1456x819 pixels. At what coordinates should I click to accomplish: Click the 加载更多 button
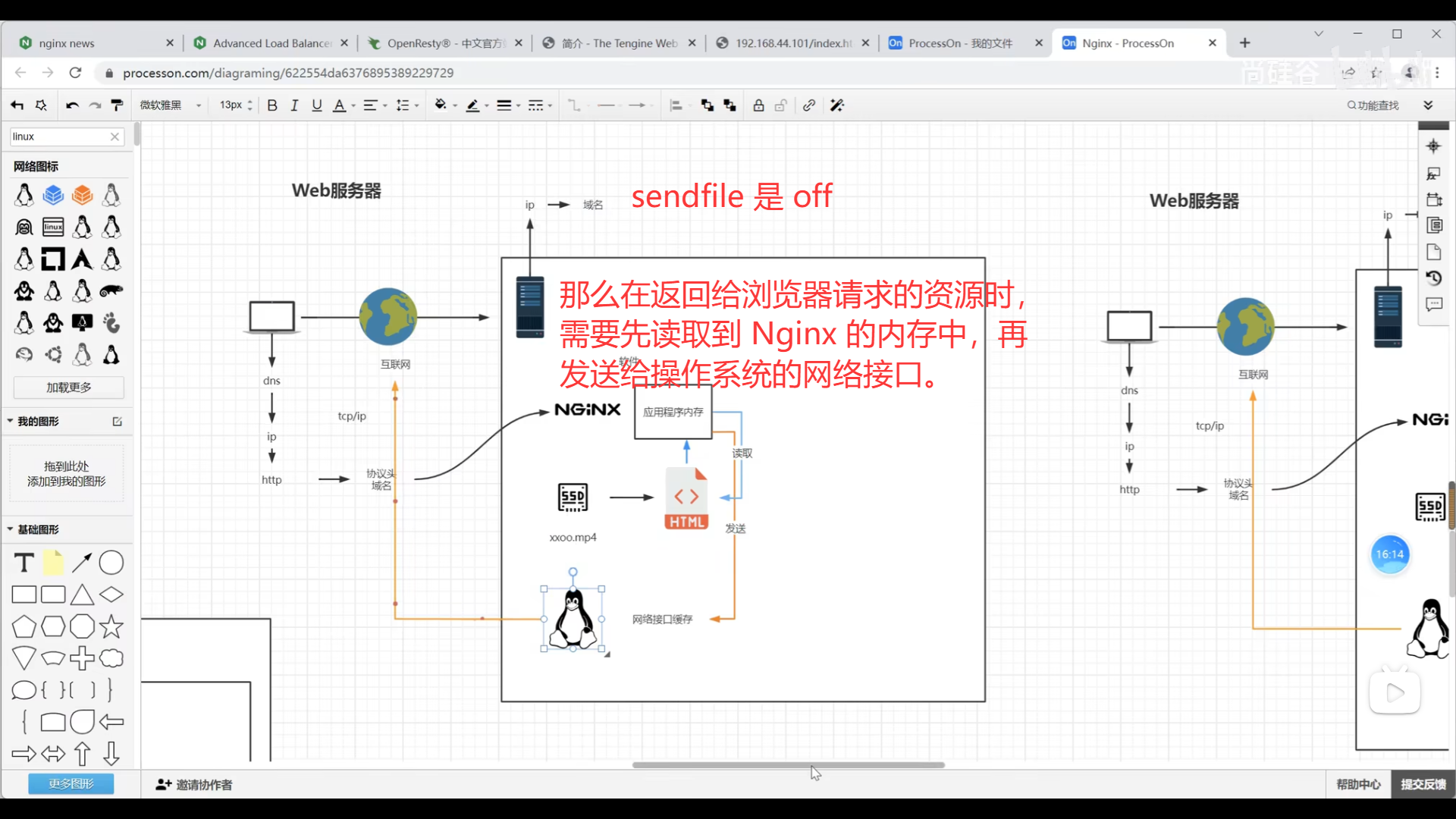[x=69, y=387]
